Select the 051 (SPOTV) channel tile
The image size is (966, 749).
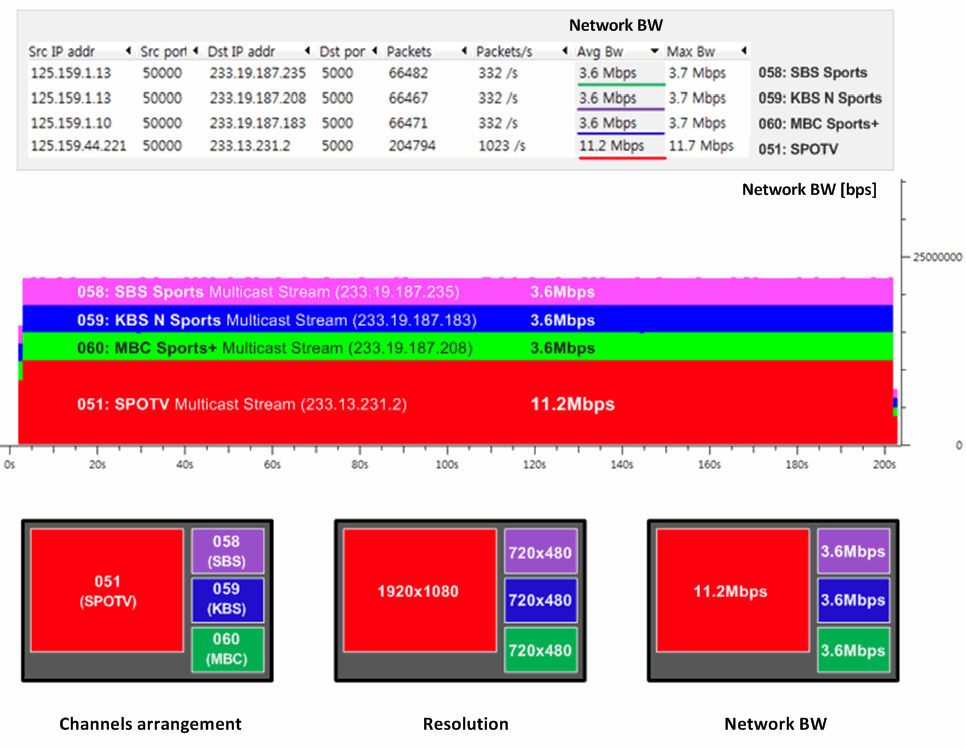[x=107, y=590]
